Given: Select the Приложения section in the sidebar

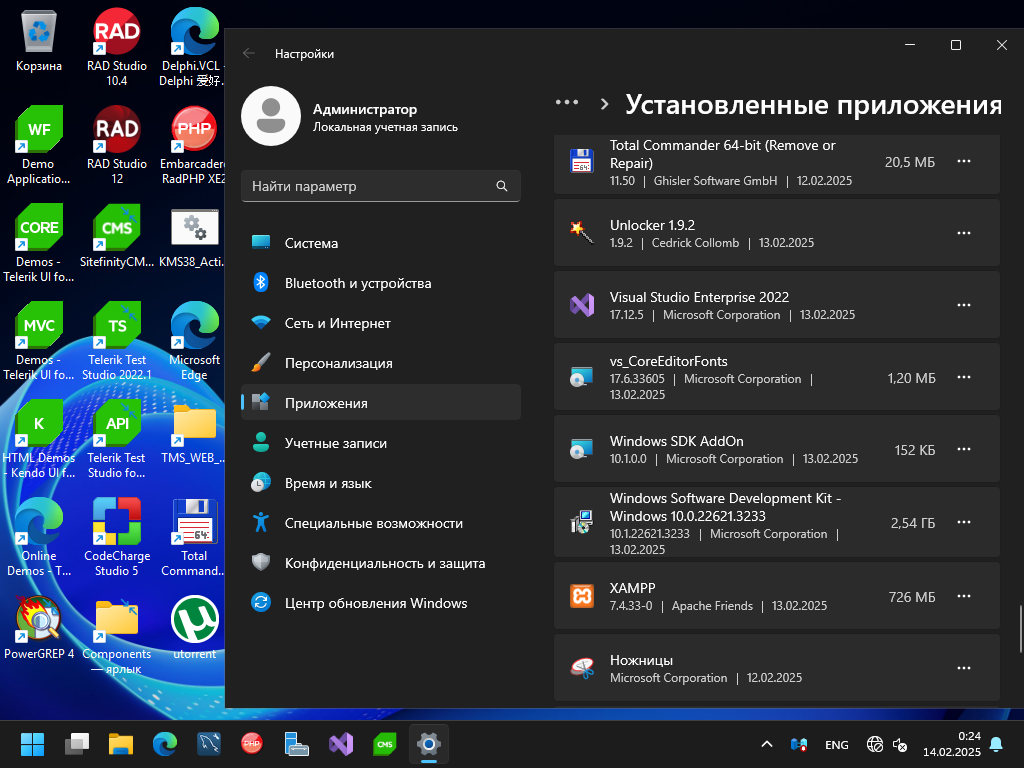Looking at the screenshot, I should coord(381,403).
